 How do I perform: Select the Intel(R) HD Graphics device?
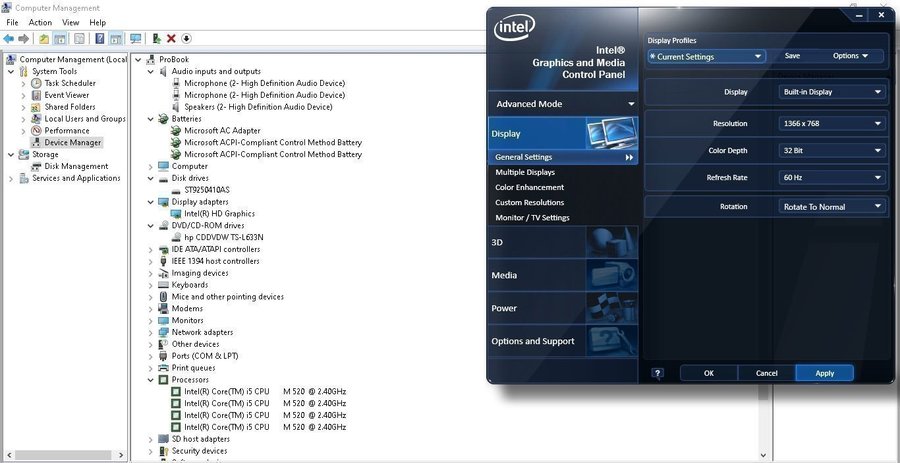click(x=219, y=213)
